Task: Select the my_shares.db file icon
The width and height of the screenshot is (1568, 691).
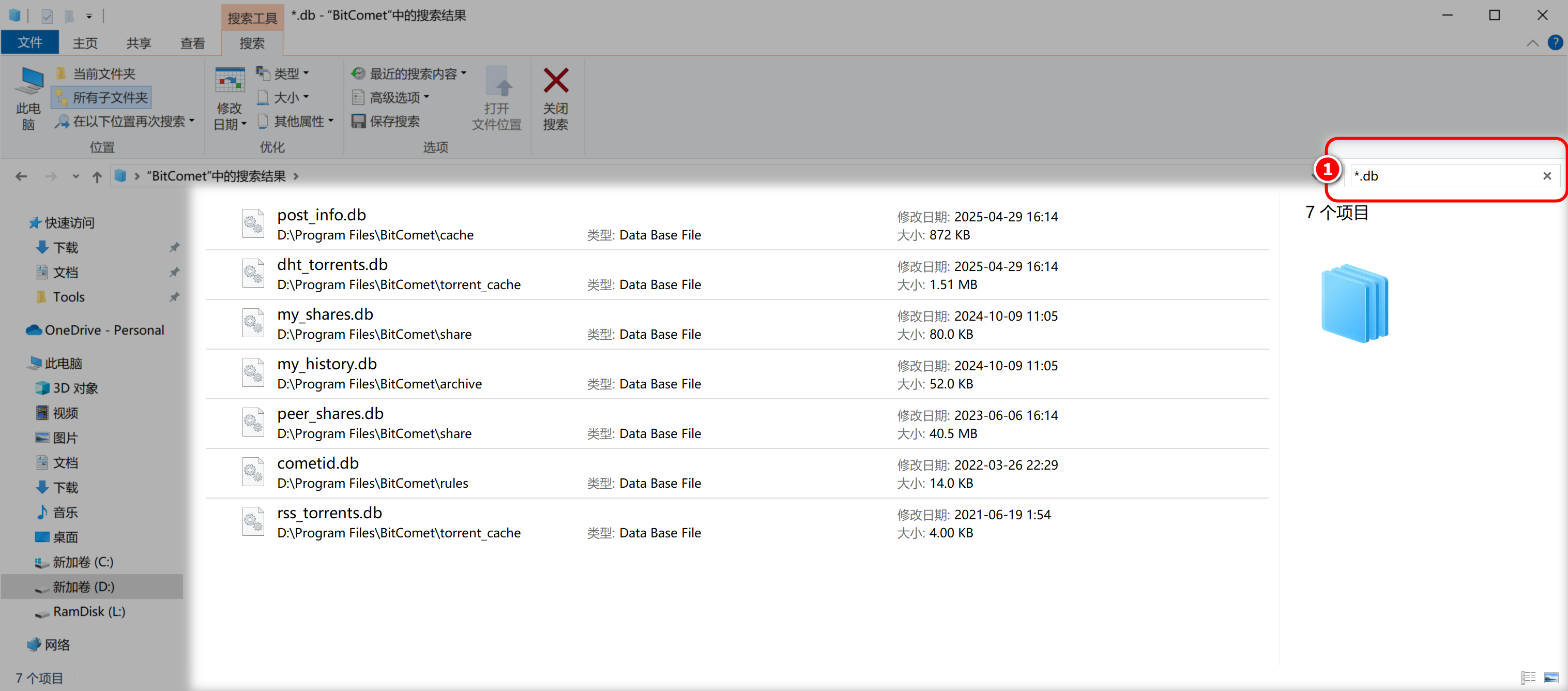Action: (253, 323)
